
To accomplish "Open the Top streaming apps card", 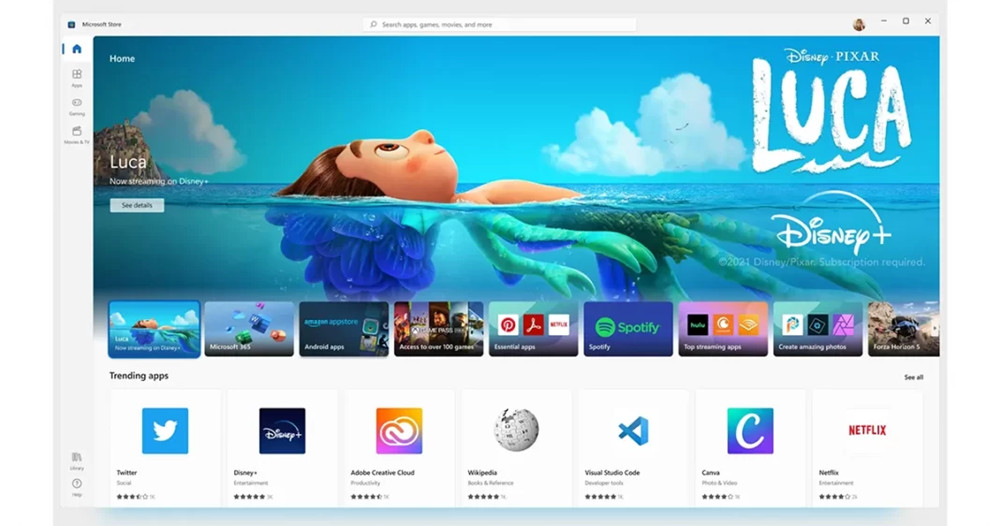I will (723, 329).
